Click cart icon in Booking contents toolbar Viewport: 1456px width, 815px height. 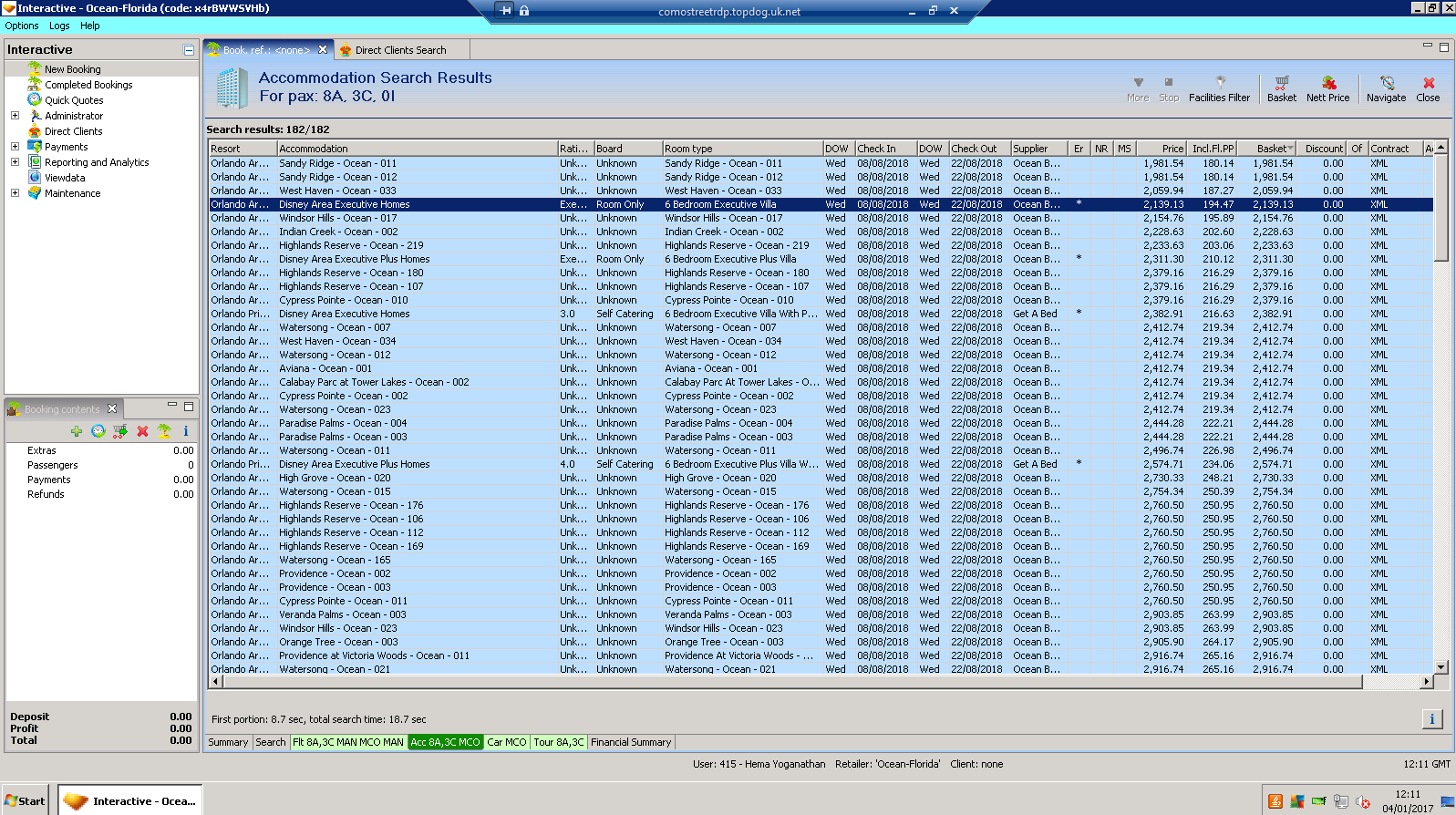pos(119,431)
